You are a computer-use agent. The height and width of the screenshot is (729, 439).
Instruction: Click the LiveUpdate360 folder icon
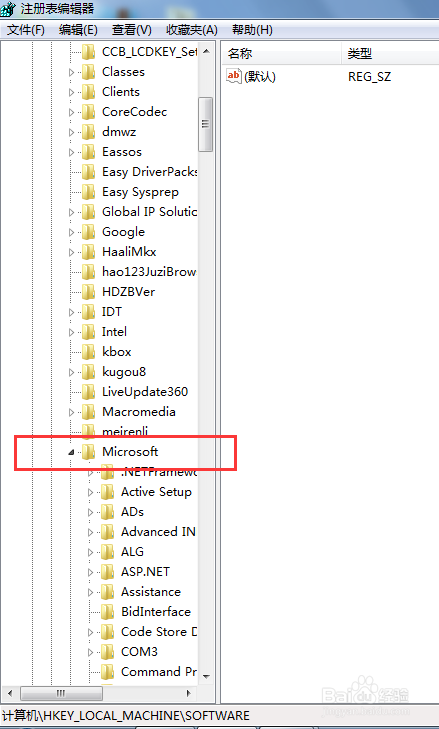[88, 391]
